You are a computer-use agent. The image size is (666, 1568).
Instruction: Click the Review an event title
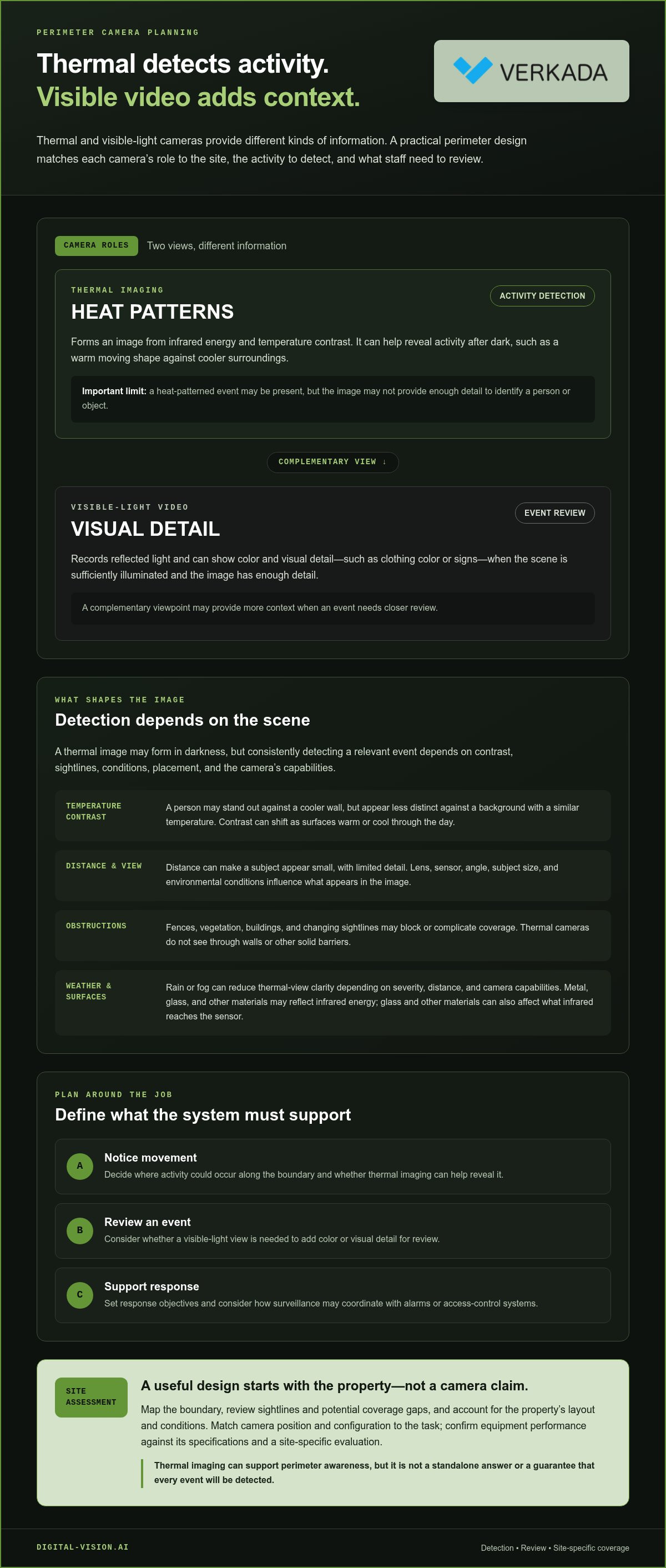[x=147, y=1222]
